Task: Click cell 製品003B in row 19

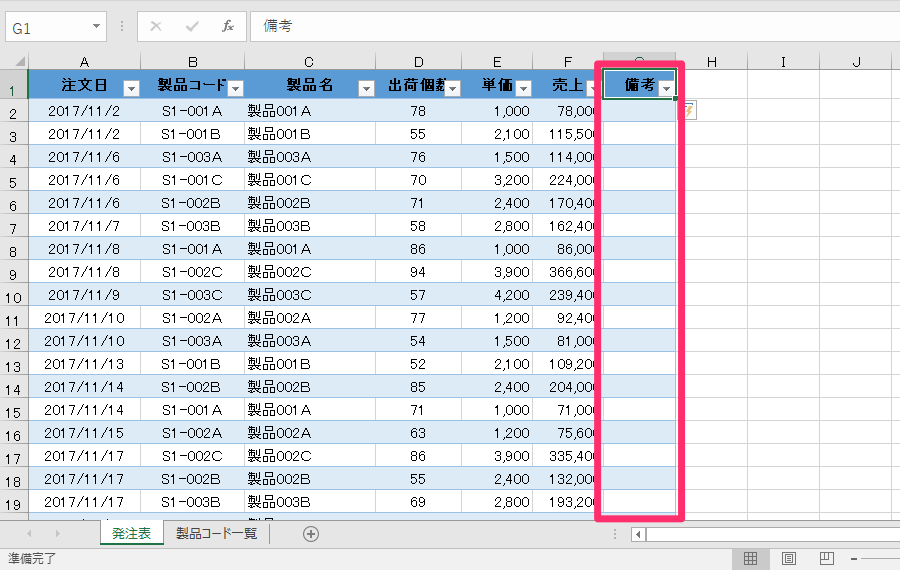Action: click(x=309, y=502)
